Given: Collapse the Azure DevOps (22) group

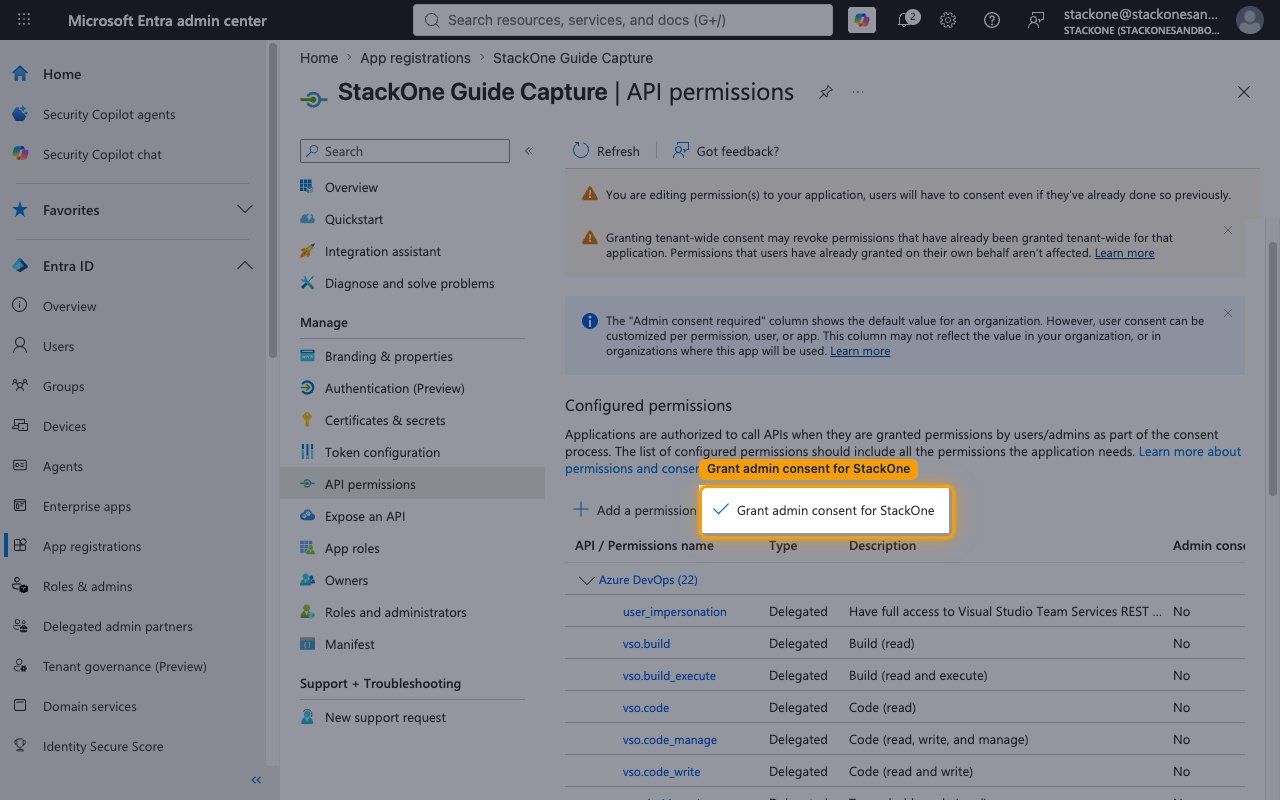Looking at the screenshot, I should [x=586, y=580].
